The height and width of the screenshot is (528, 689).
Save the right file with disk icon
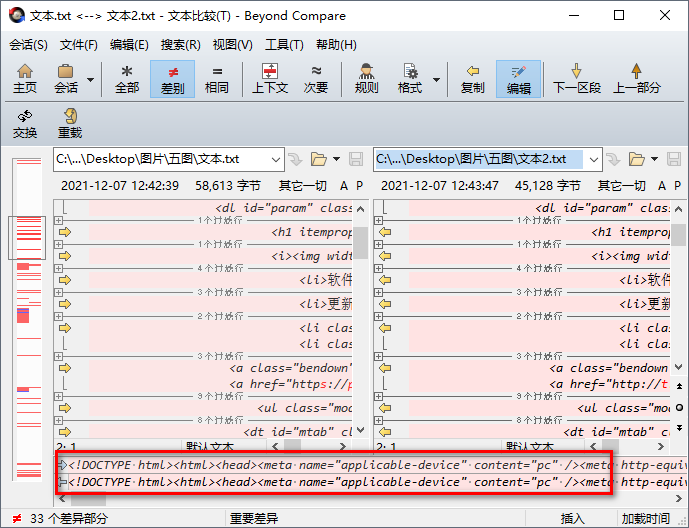[x=674, y=159]
